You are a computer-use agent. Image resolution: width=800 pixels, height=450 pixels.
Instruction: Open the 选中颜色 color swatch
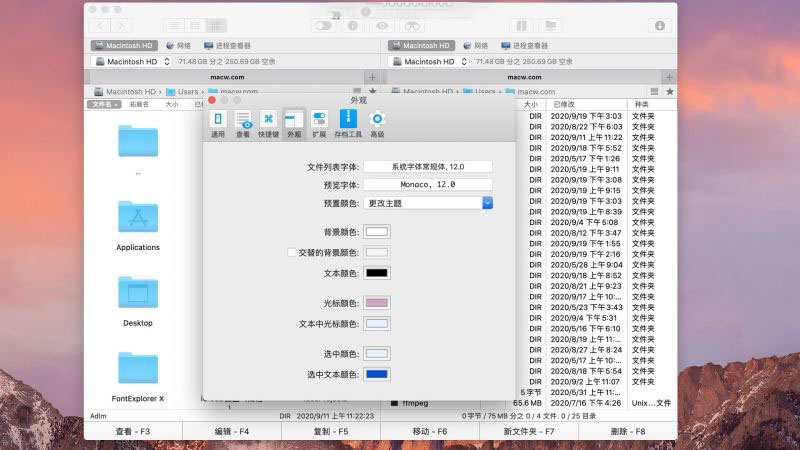point(377,354)
